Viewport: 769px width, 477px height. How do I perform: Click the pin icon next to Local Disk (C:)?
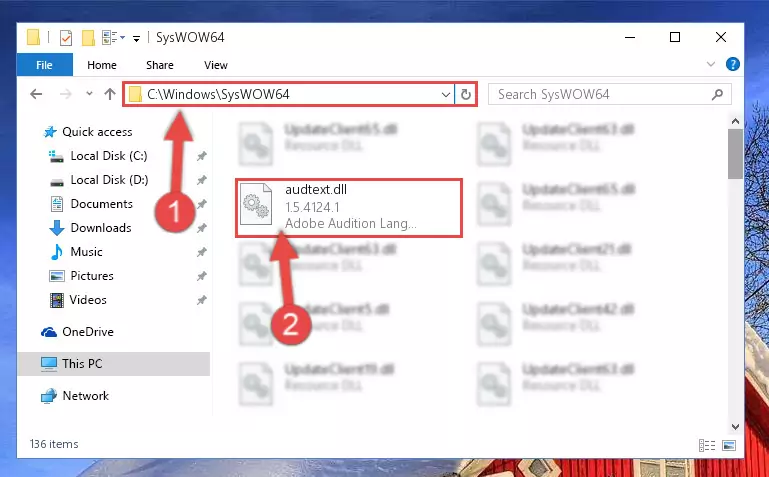click(x=202, y=156)
